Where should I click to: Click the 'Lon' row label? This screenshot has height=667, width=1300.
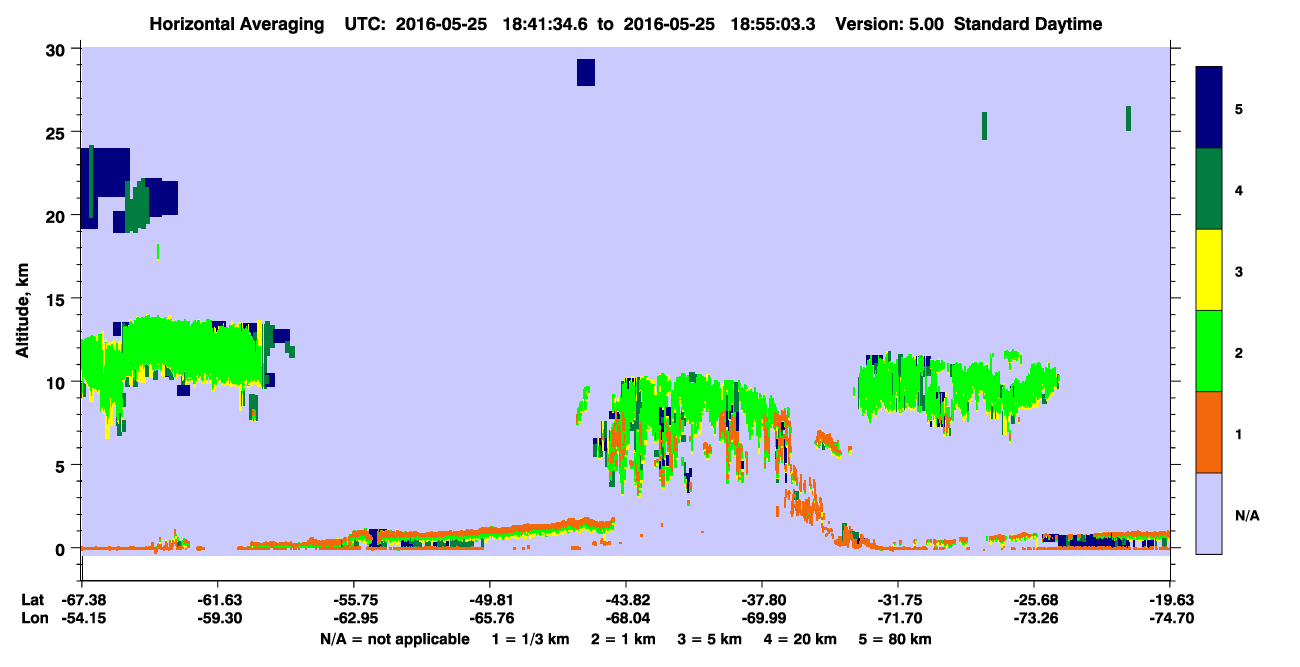(33, 618)
